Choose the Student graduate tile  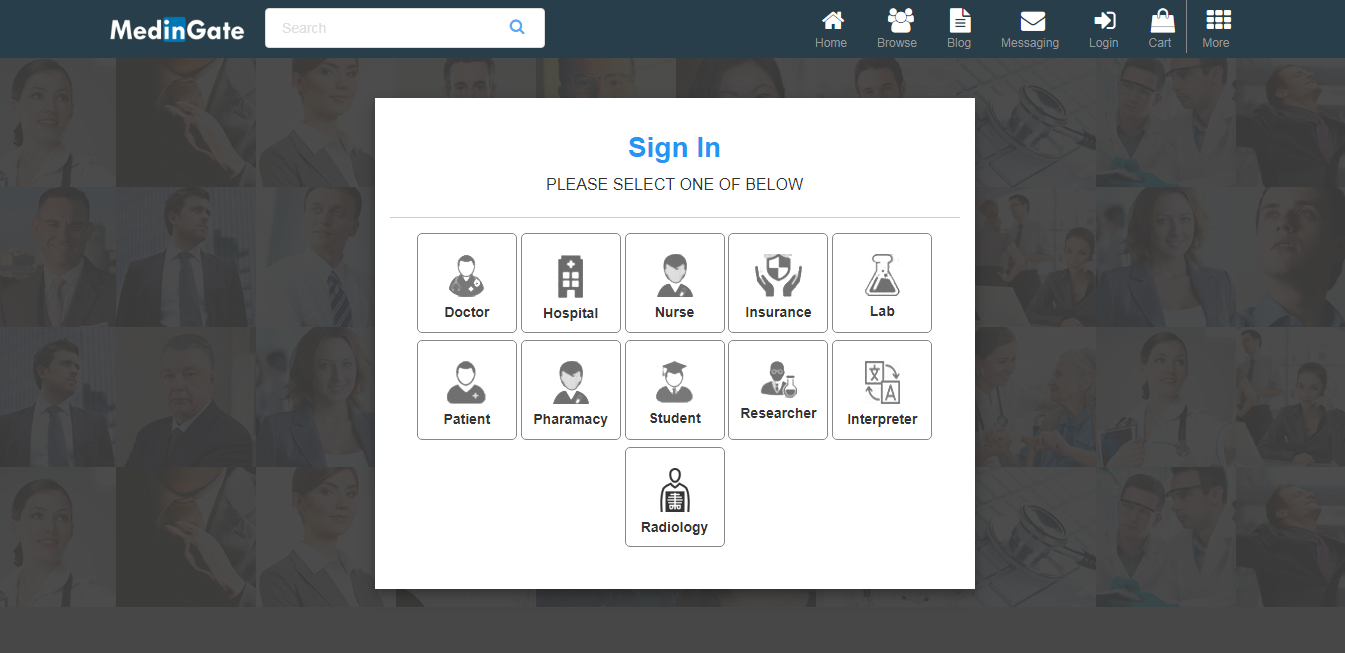(675, 390)
